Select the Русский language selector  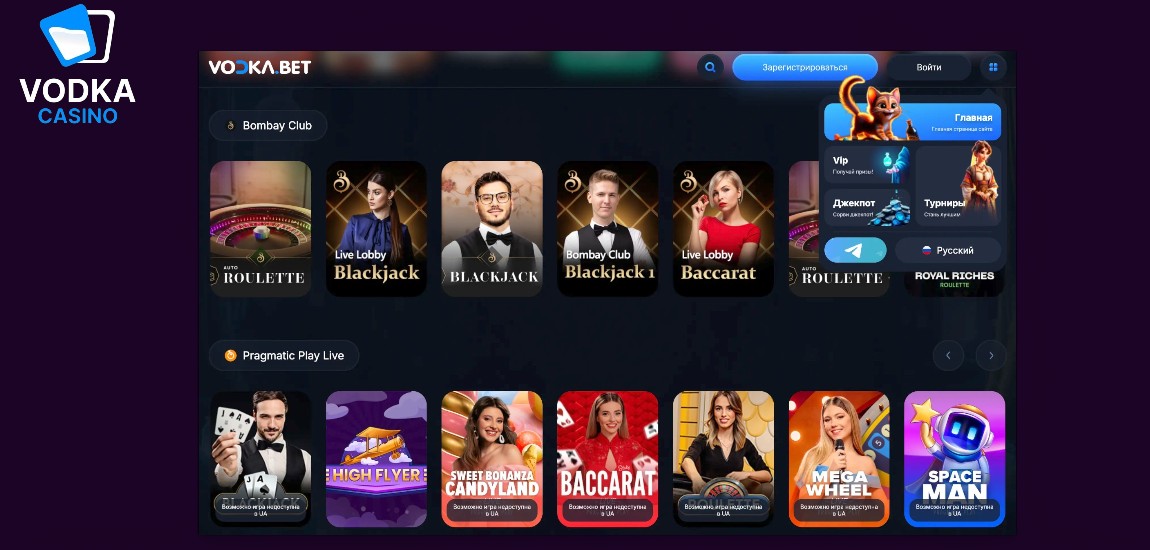pos(948,250)
